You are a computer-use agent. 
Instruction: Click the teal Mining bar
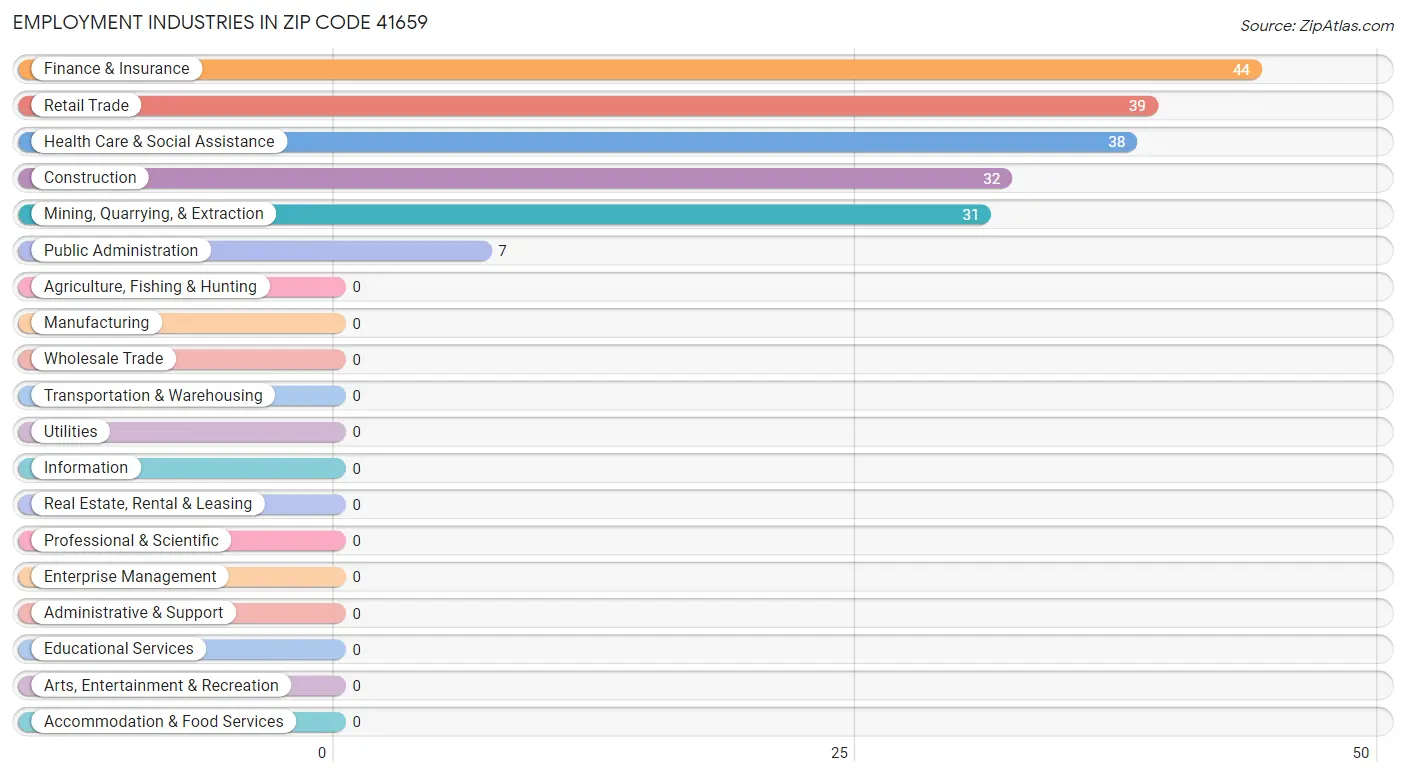[x=504, y=214]
